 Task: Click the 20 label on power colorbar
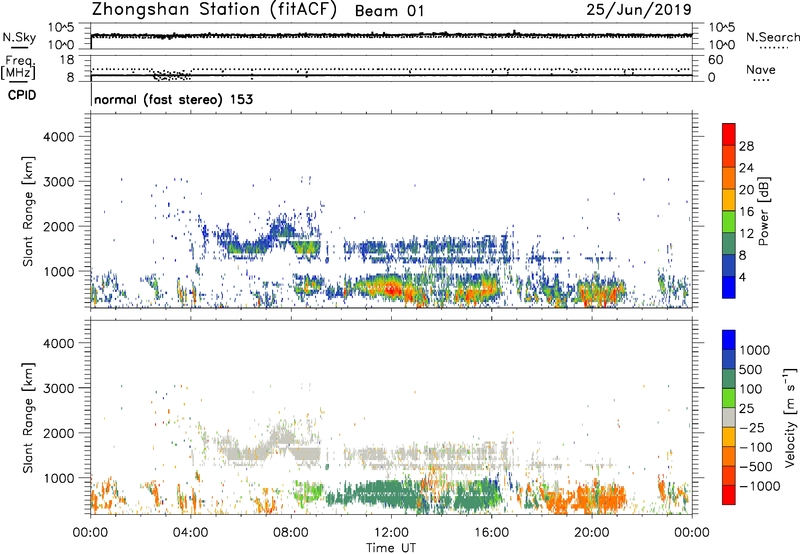pyautogui.click(x=746, y=190)
